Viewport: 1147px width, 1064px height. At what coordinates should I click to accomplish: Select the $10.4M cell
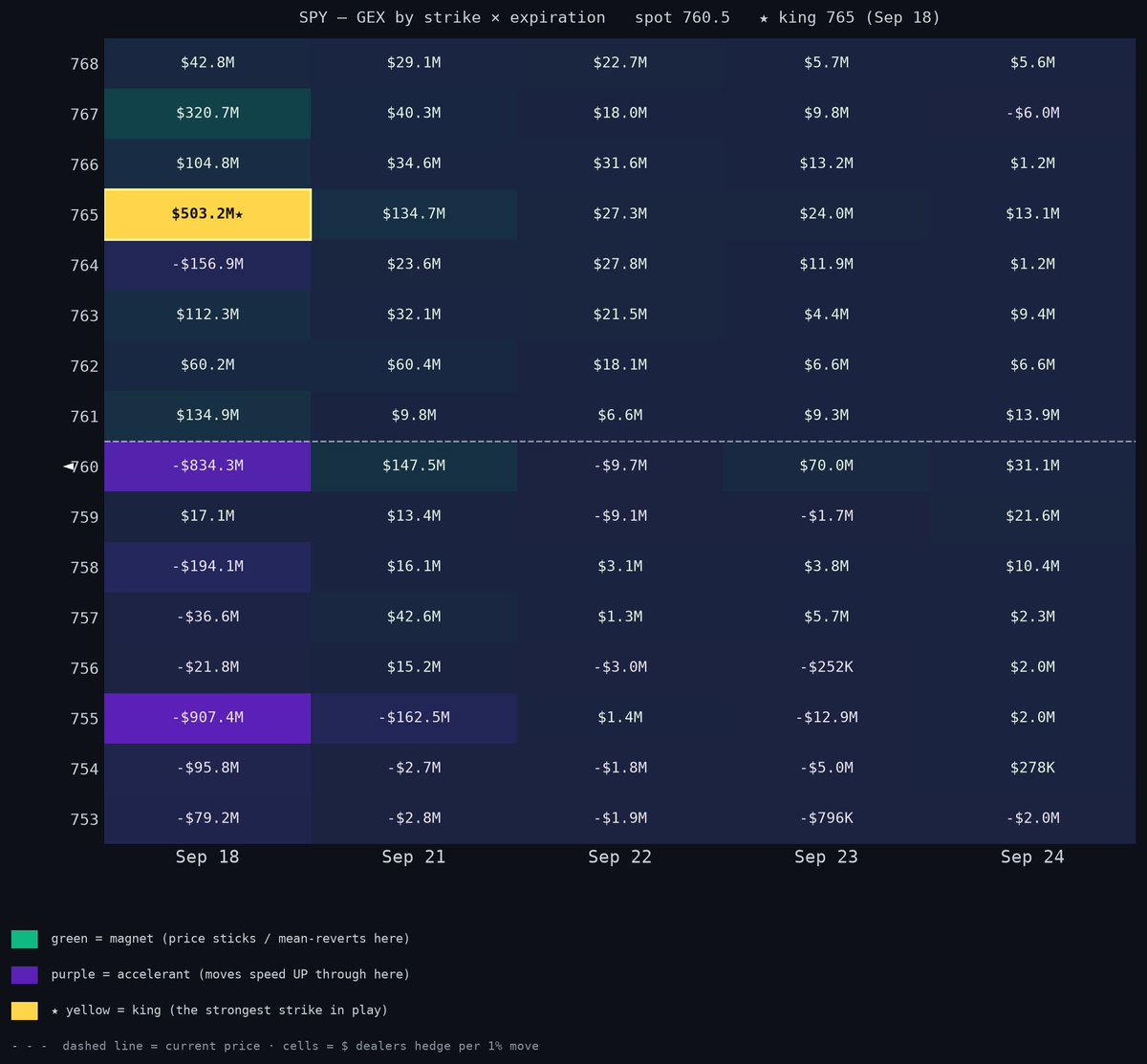(1032, 567)
